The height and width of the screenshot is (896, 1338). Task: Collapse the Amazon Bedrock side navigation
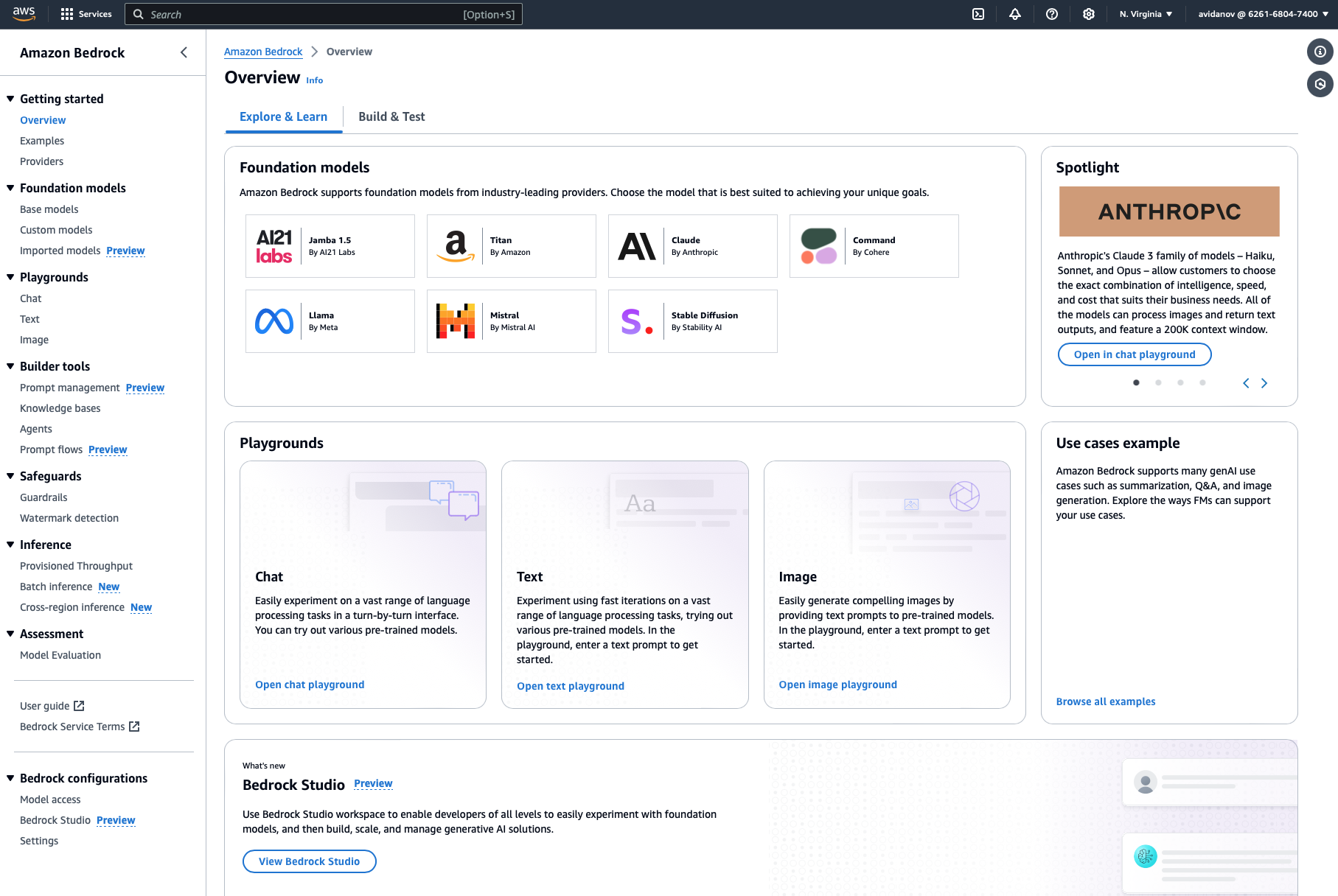click(184, 52)
